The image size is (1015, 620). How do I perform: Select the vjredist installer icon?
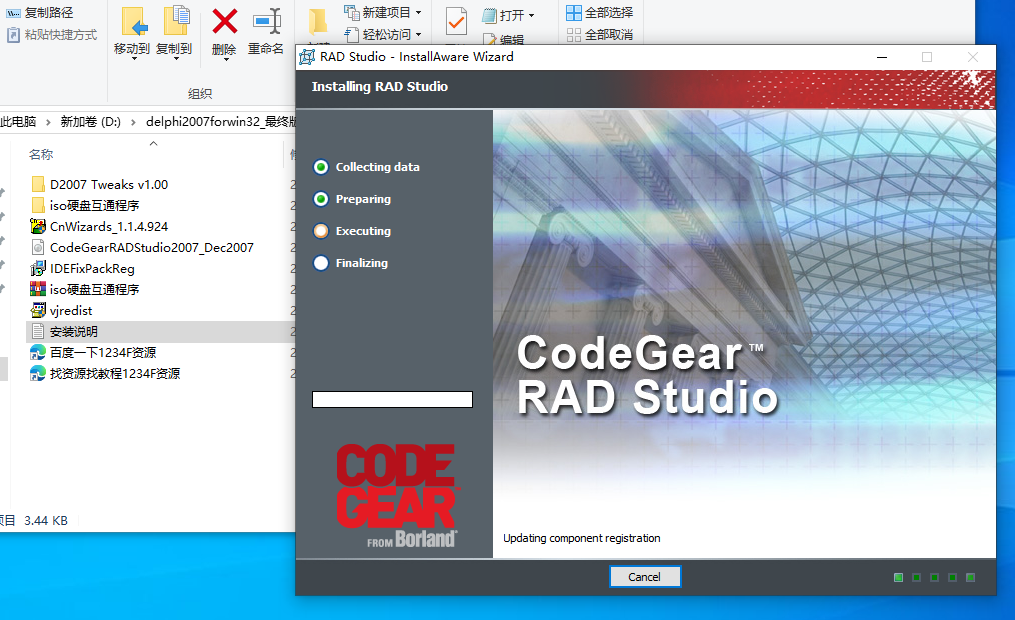coord(38,311)
